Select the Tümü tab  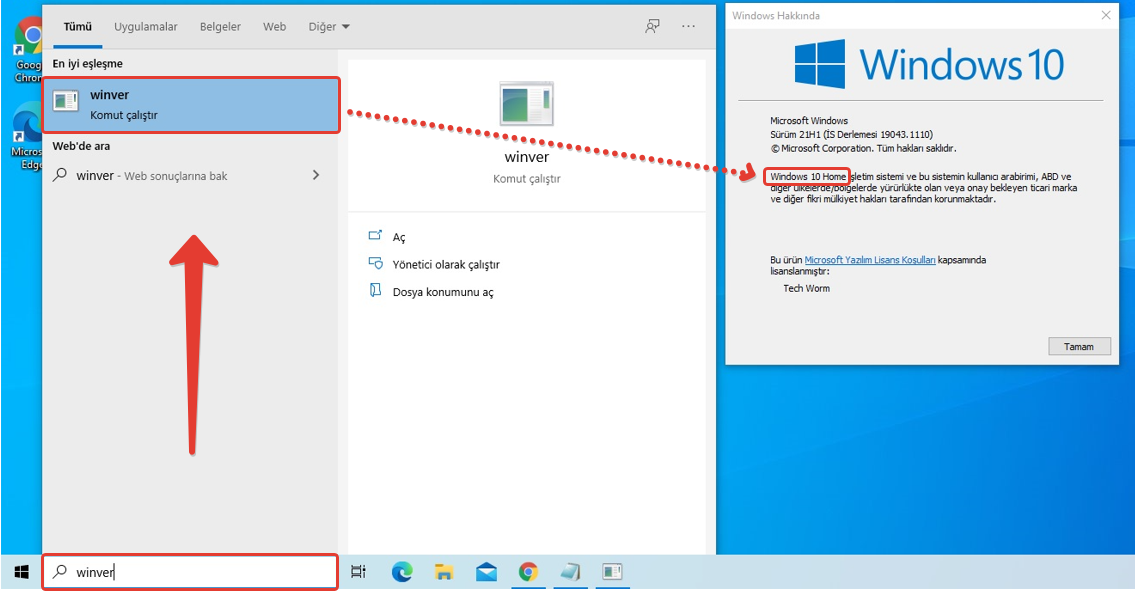[77, 27]
